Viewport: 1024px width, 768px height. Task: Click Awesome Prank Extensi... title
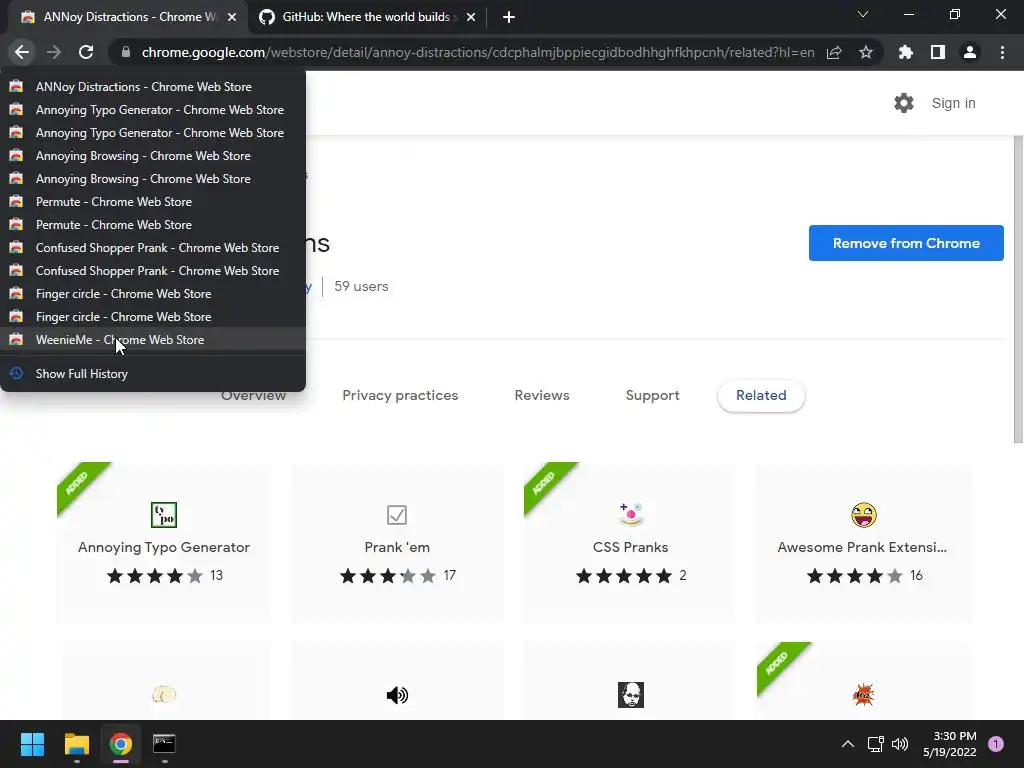click(x=862, y=547)
